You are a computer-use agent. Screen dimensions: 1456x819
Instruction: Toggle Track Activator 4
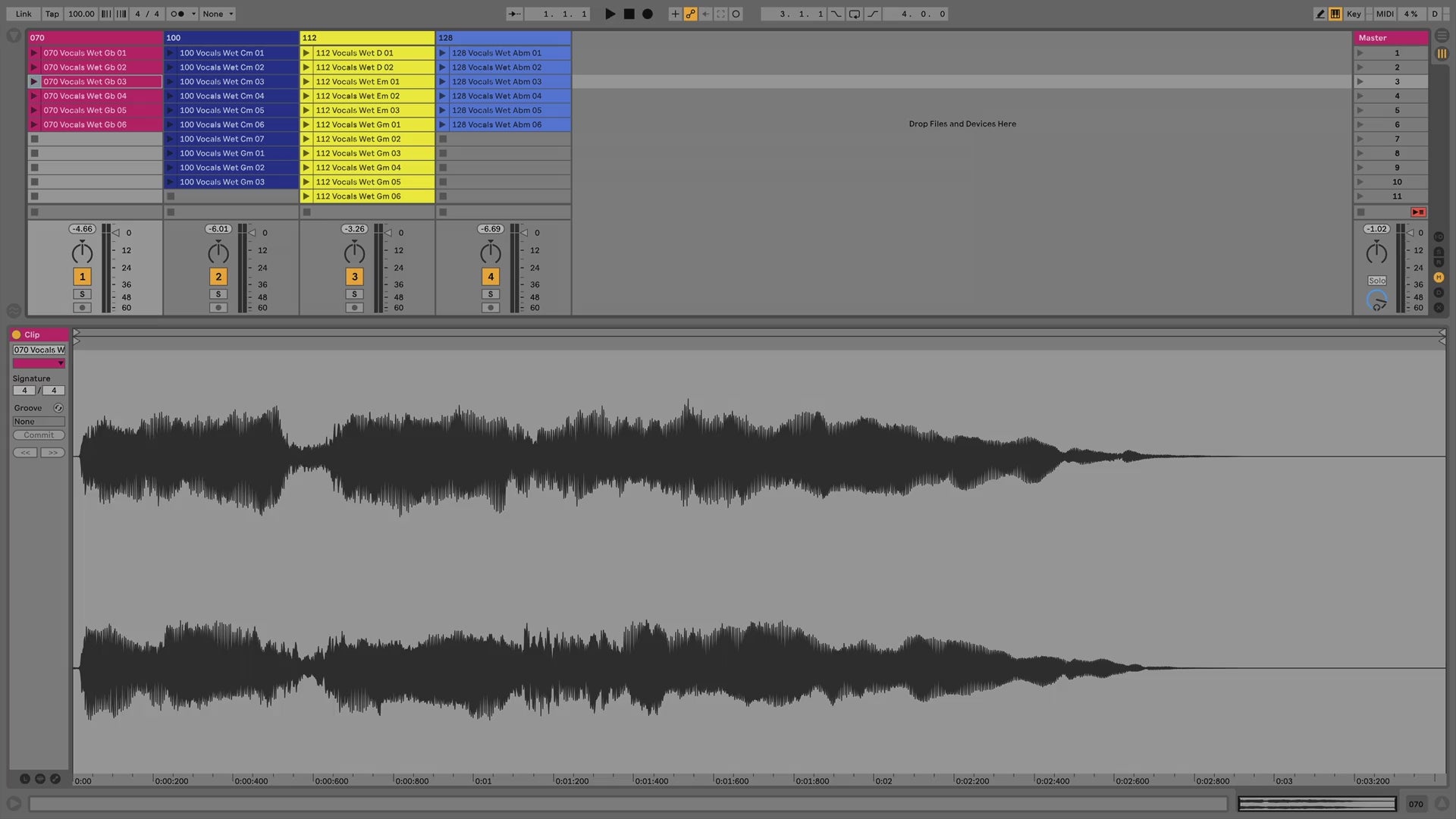(491, 277)
